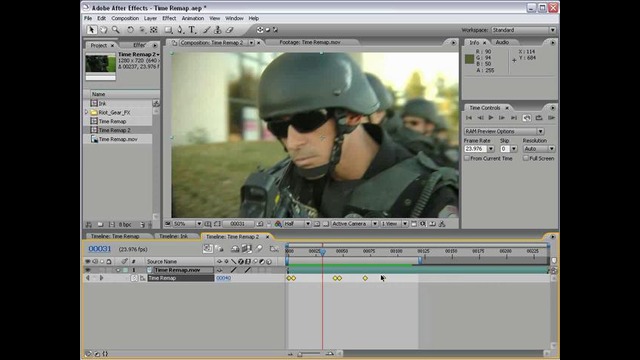Open the Active Camera view dropdown
This screenshot has width=640, height=360.
[x=354, y=224]
